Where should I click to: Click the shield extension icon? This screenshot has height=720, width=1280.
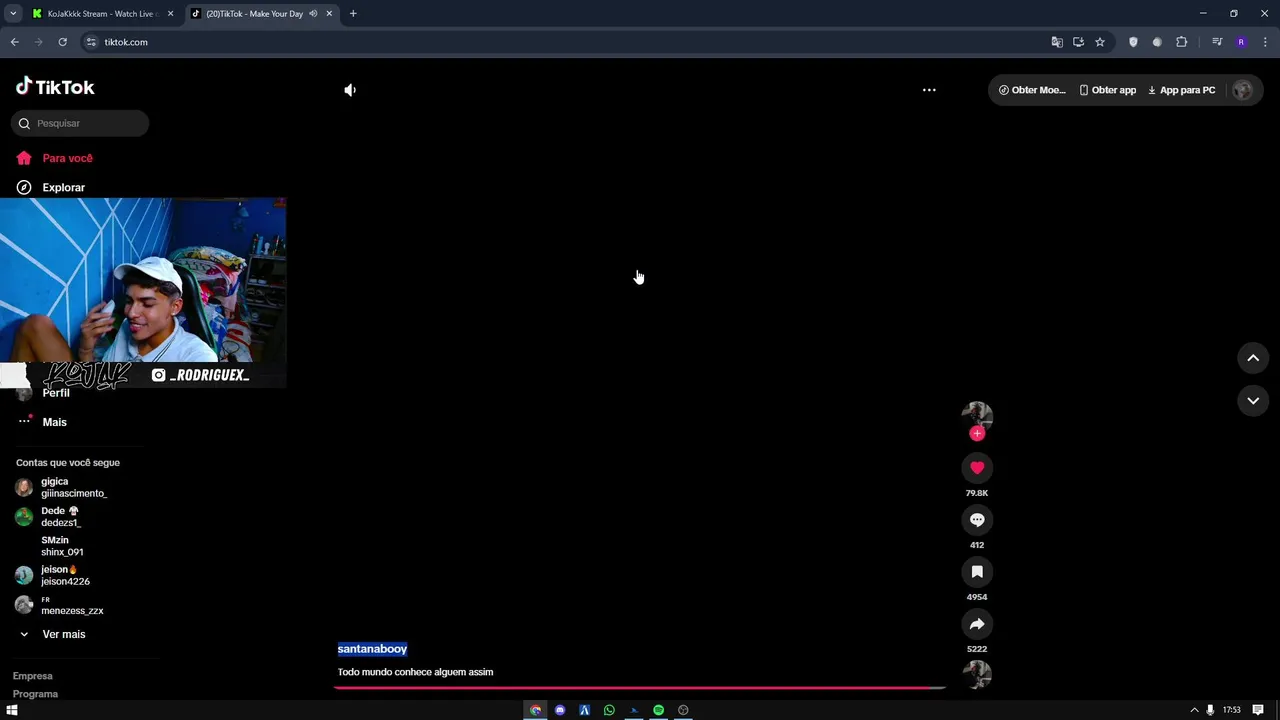1133,42
